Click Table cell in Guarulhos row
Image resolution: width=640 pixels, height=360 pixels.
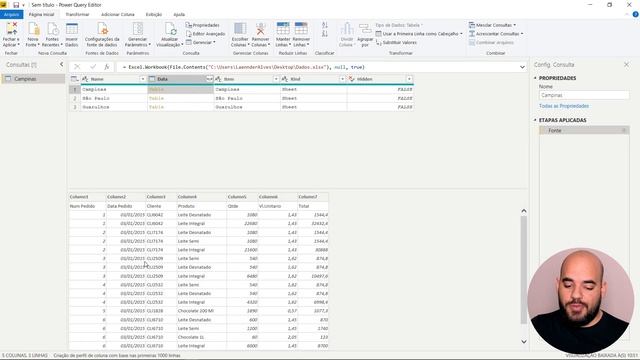pos(180,107)
